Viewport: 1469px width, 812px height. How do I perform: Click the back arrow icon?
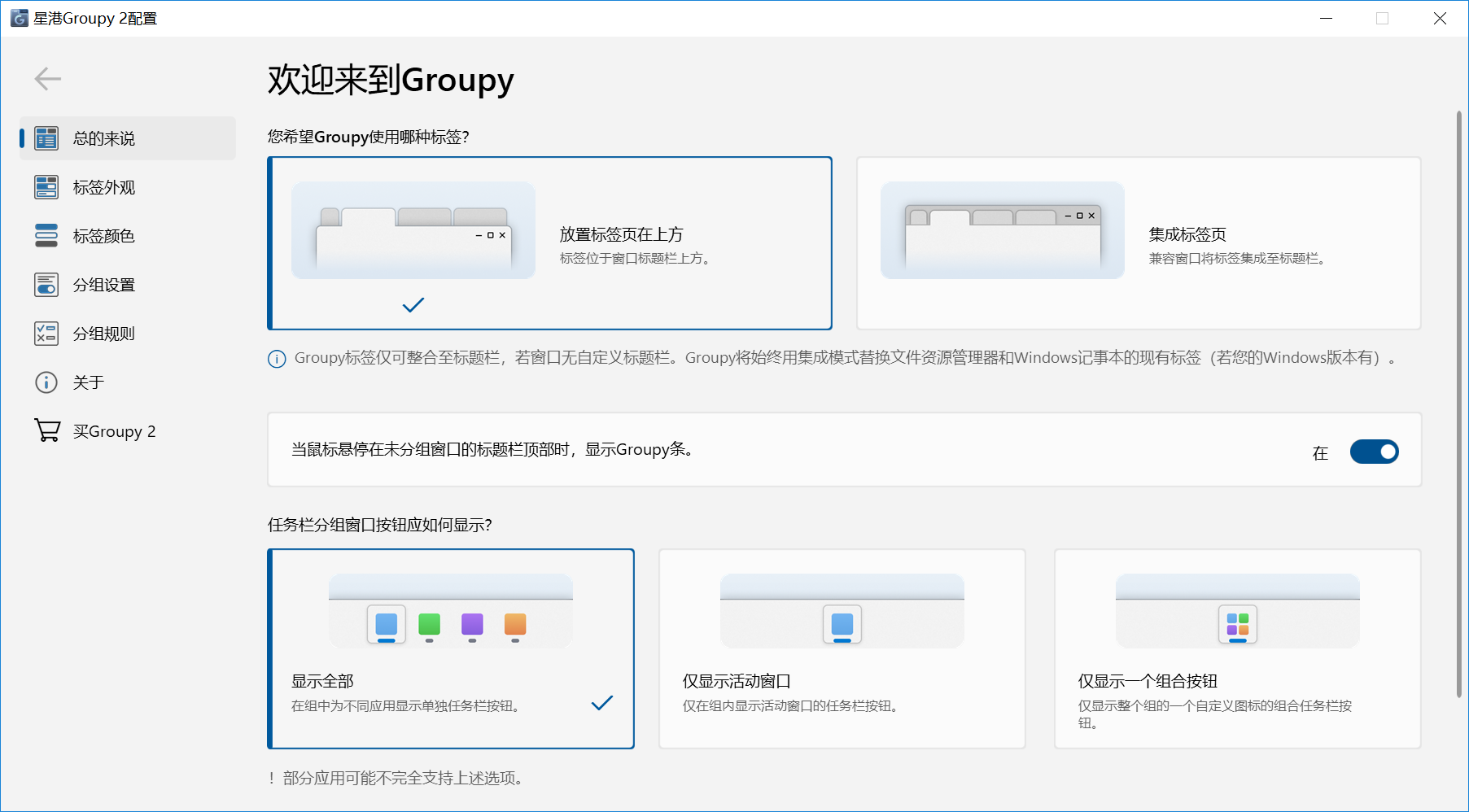click(48, 79)
